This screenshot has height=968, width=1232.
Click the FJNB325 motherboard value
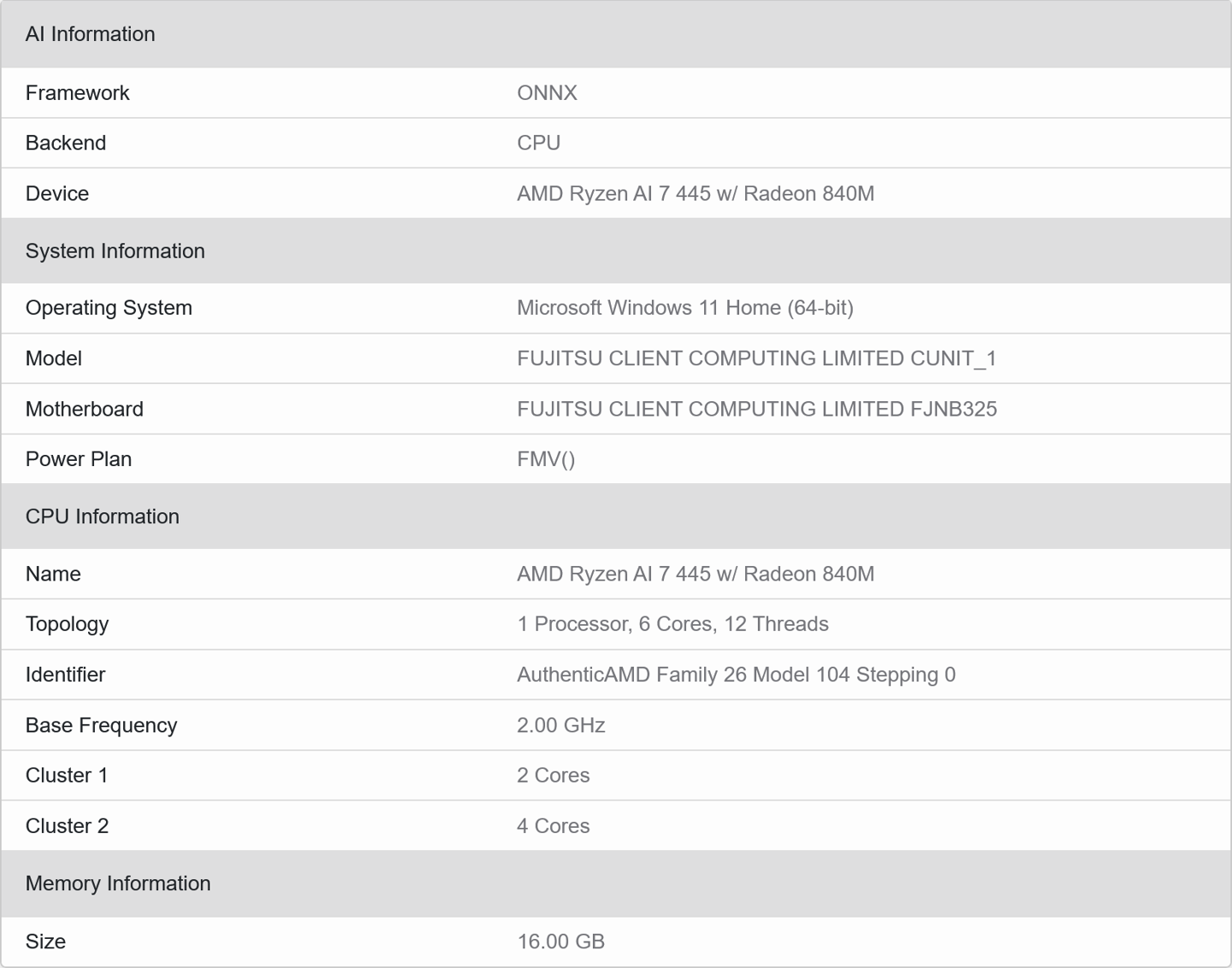(756, 409)
